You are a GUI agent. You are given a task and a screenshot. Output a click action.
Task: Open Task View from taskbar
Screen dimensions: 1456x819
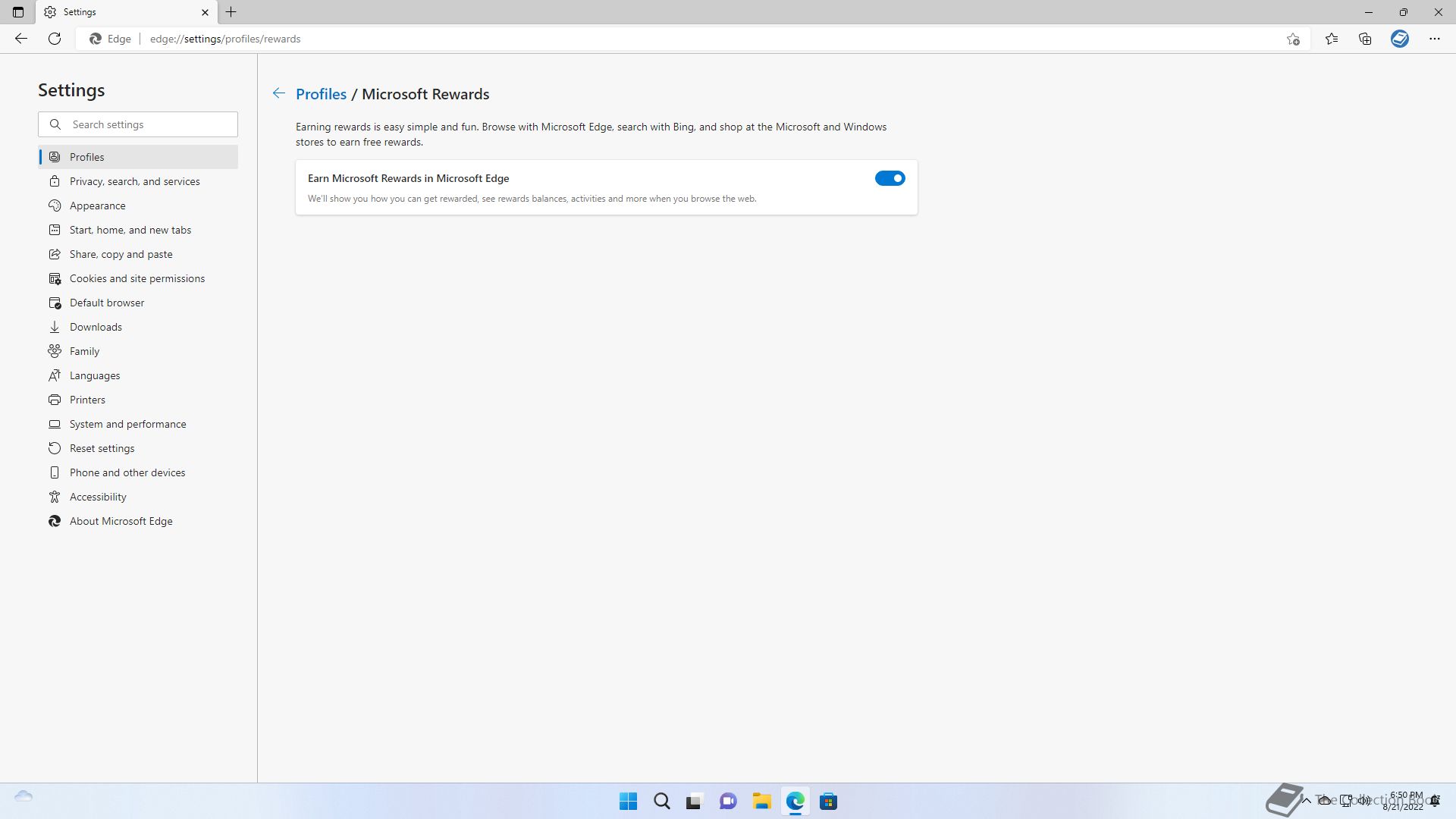pos(694,802)
